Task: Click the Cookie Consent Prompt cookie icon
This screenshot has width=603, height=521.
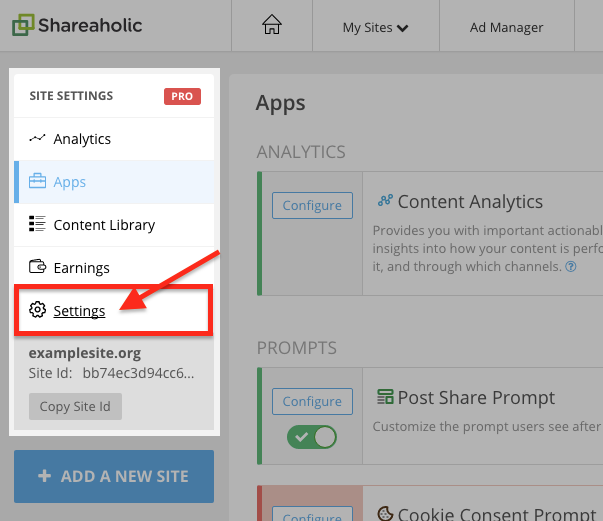Action: tap(385, 514)
